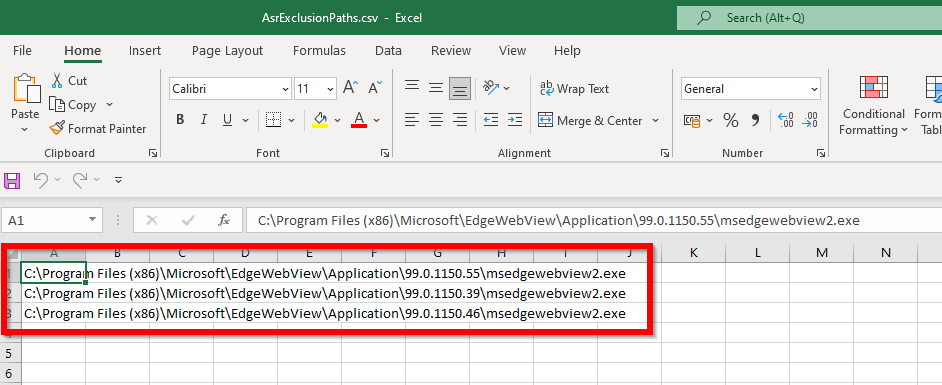Align text left
This screenshot has width=942, height=385.
coord(412,120)
